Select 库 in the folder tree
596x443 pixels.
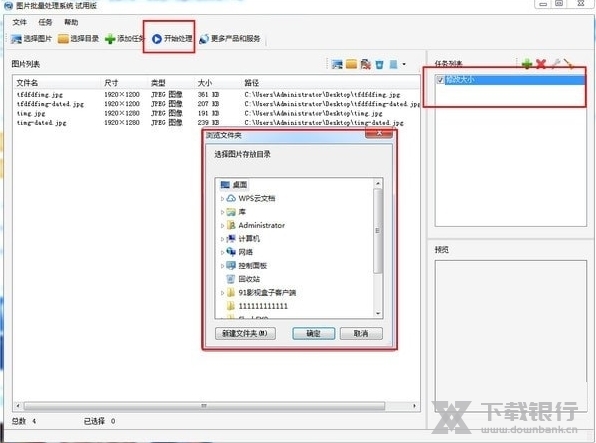coord(242,212)
